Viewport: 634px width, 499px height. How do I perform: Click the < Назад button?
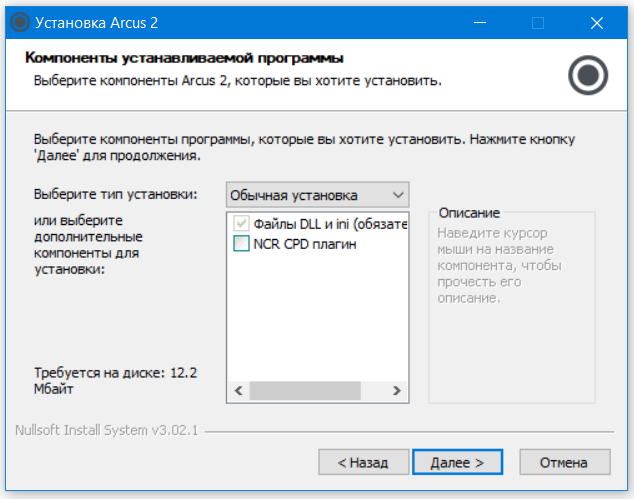coord(363,462)
